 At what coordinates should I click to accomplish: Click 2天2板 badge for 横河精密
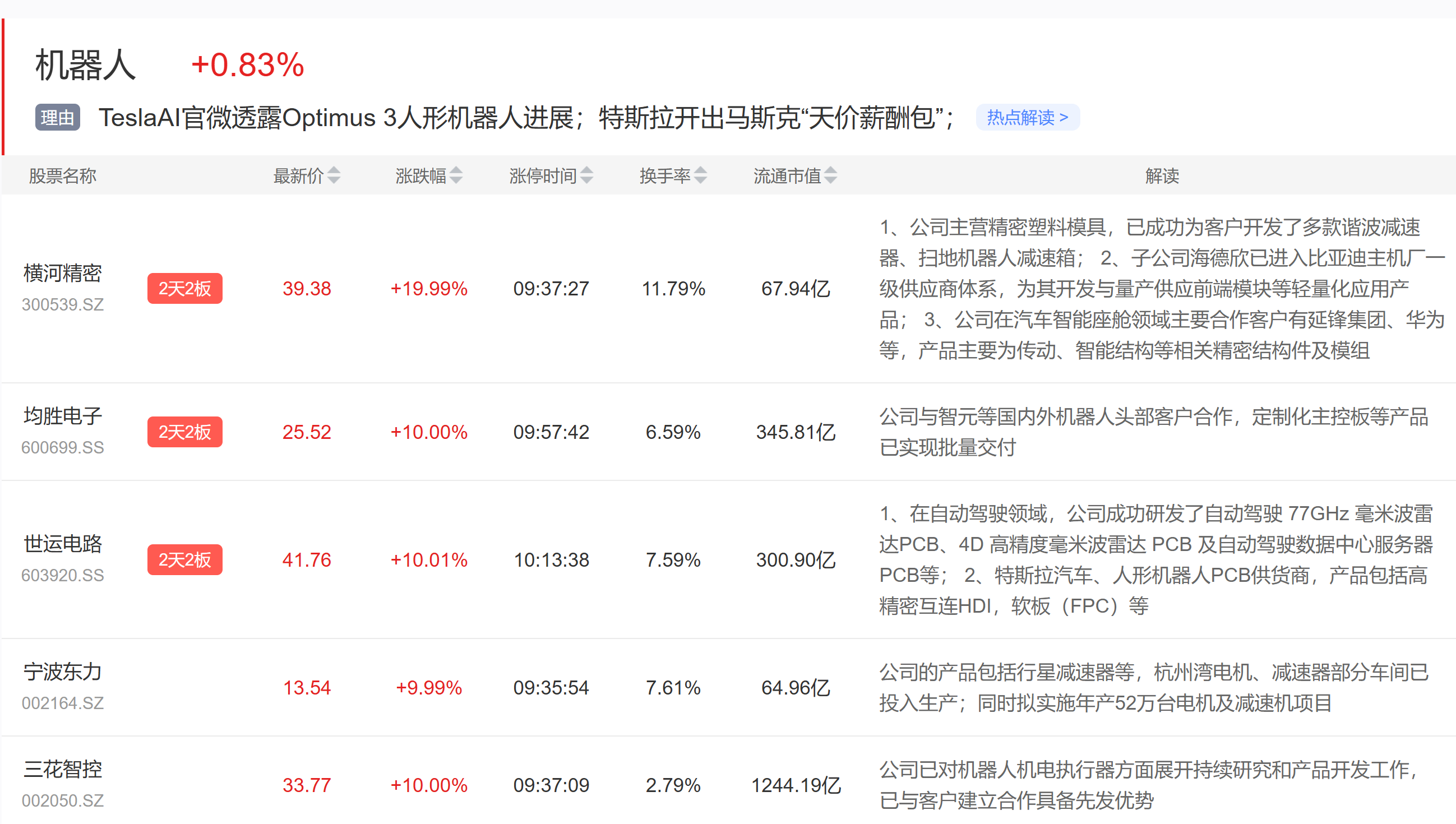click(x=185, y=289)
